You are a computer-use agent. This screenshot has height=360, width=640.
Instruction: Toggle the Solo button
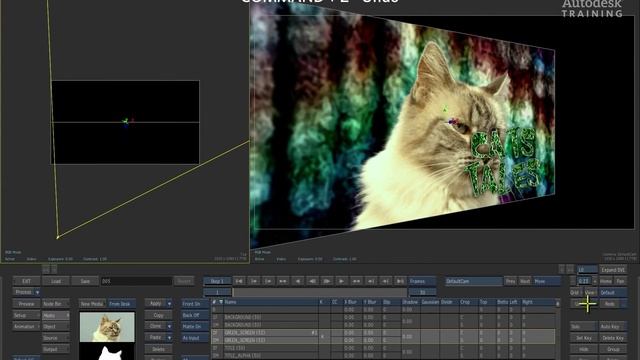(x=583, y=327)
